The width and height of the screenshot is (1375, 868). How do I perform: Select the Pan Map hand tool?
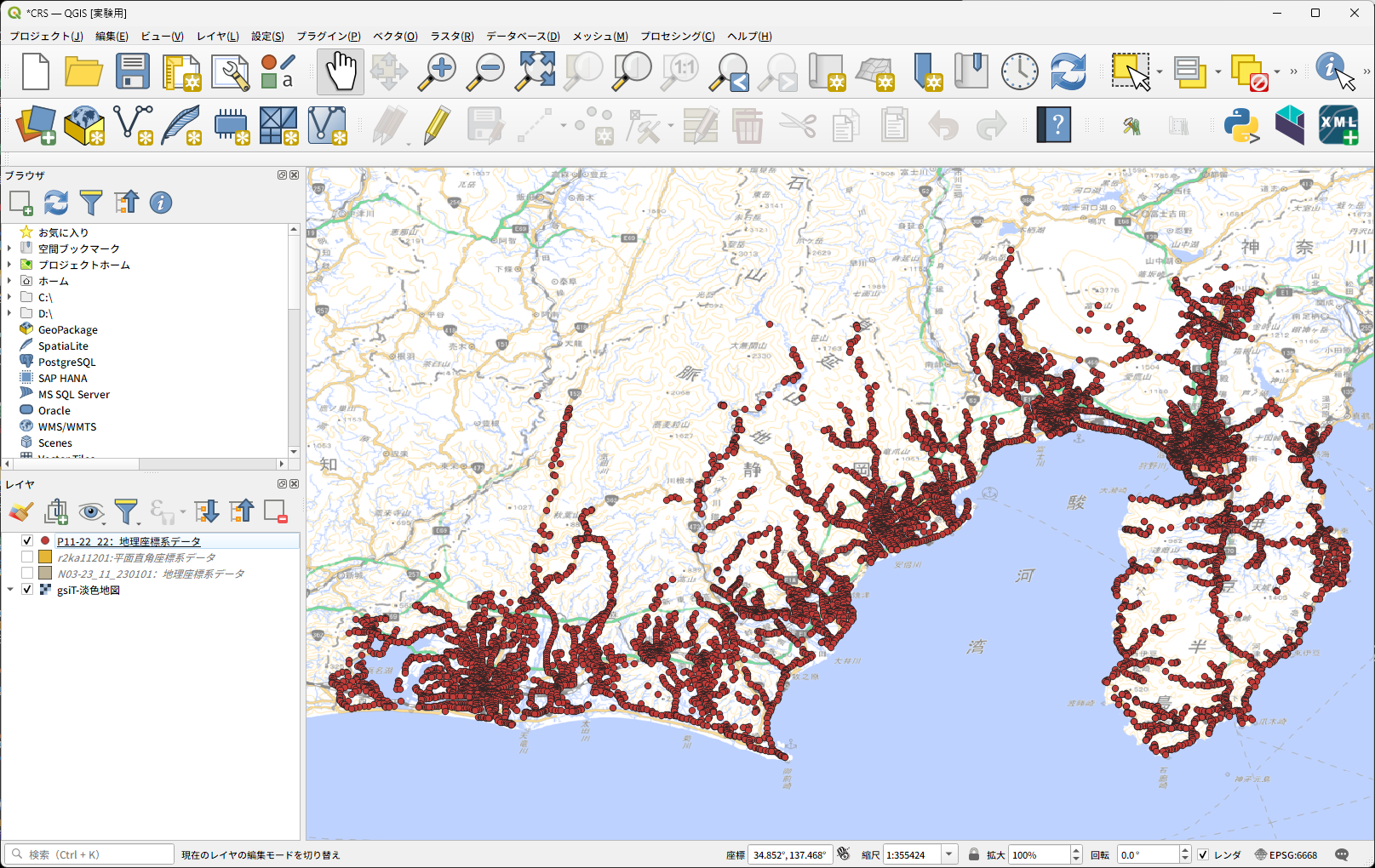click(341, 71)
